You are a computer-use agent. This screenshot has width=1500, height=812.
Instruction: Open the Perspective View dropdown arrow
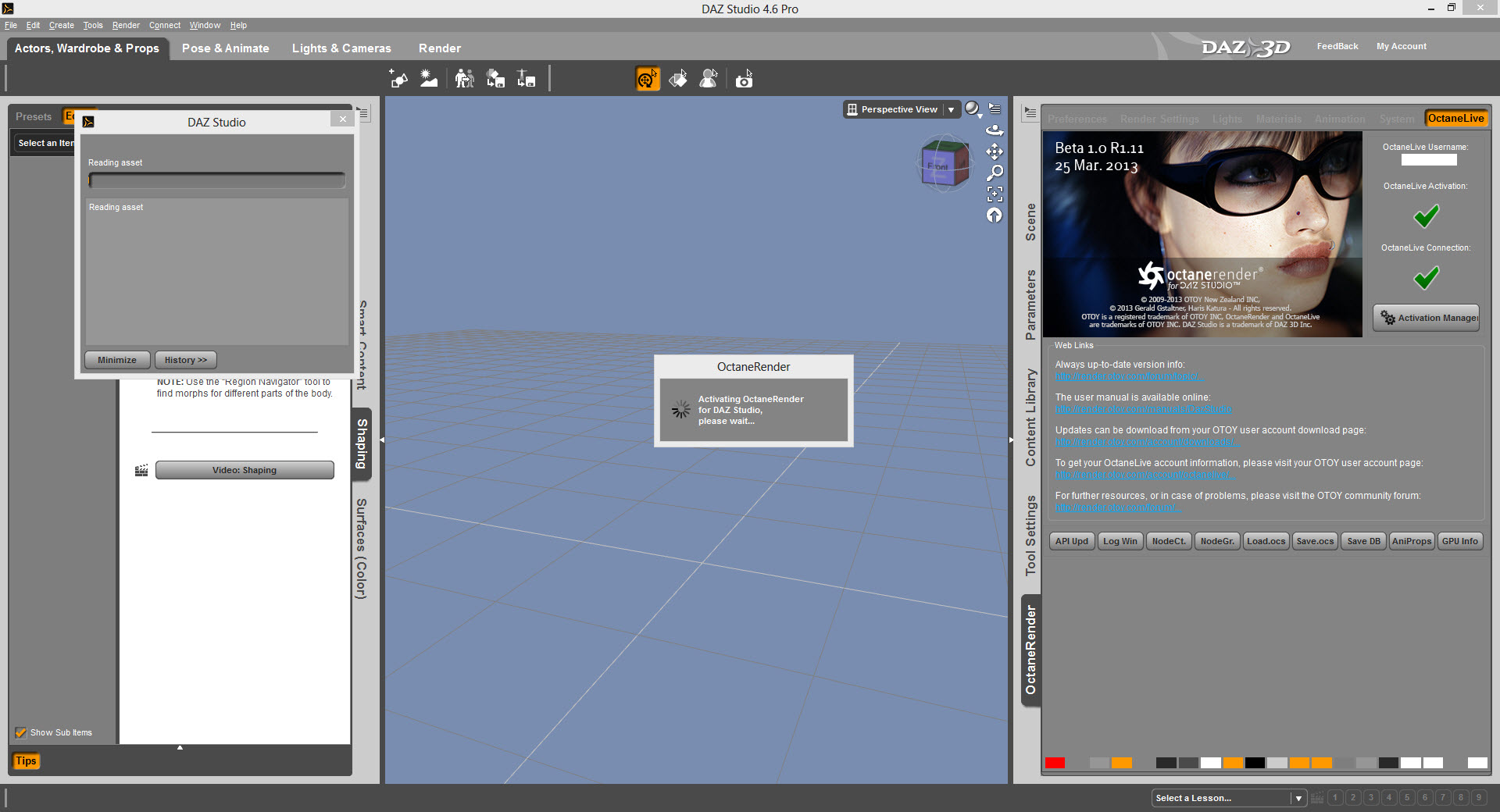click(x=951, y=110)
